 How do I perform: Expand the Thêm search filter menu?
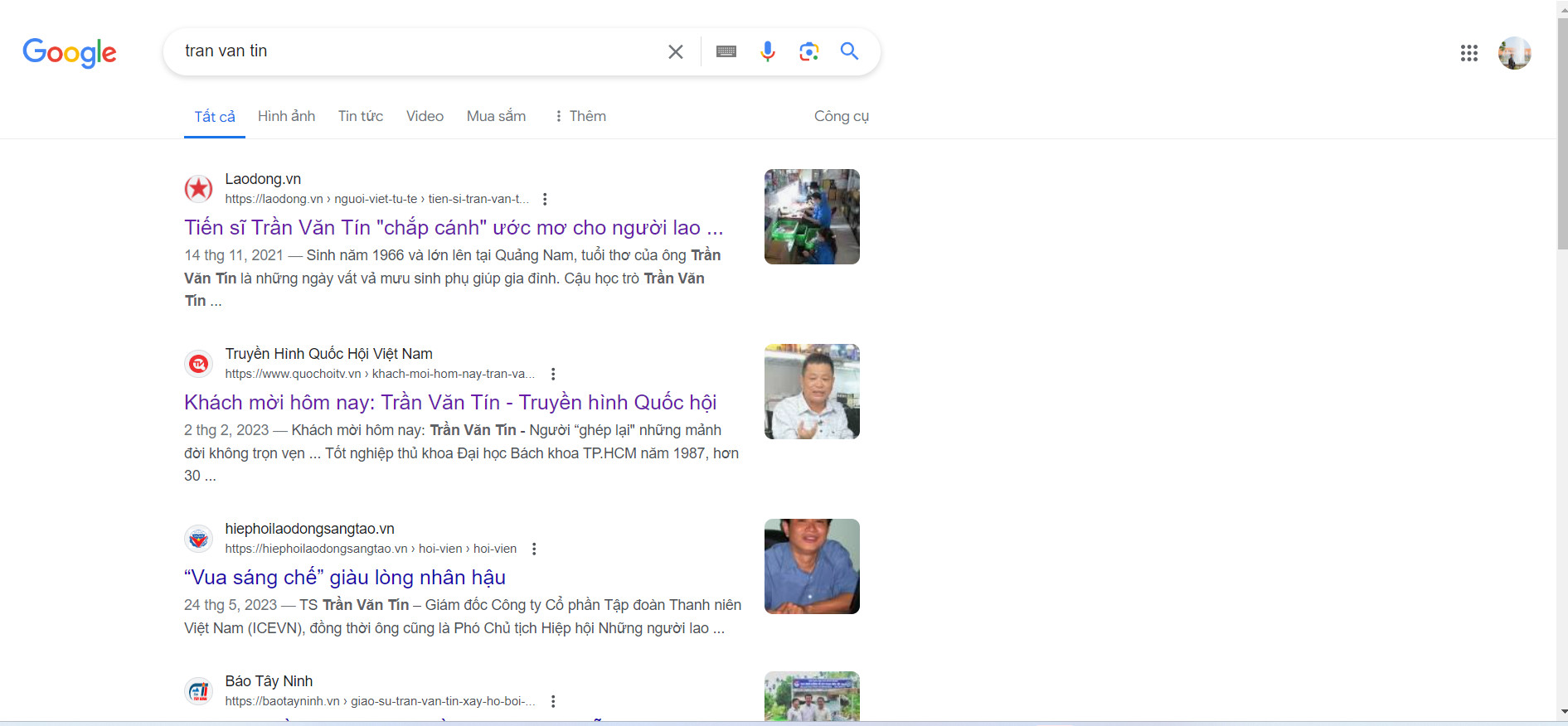[x=580, y=116]
